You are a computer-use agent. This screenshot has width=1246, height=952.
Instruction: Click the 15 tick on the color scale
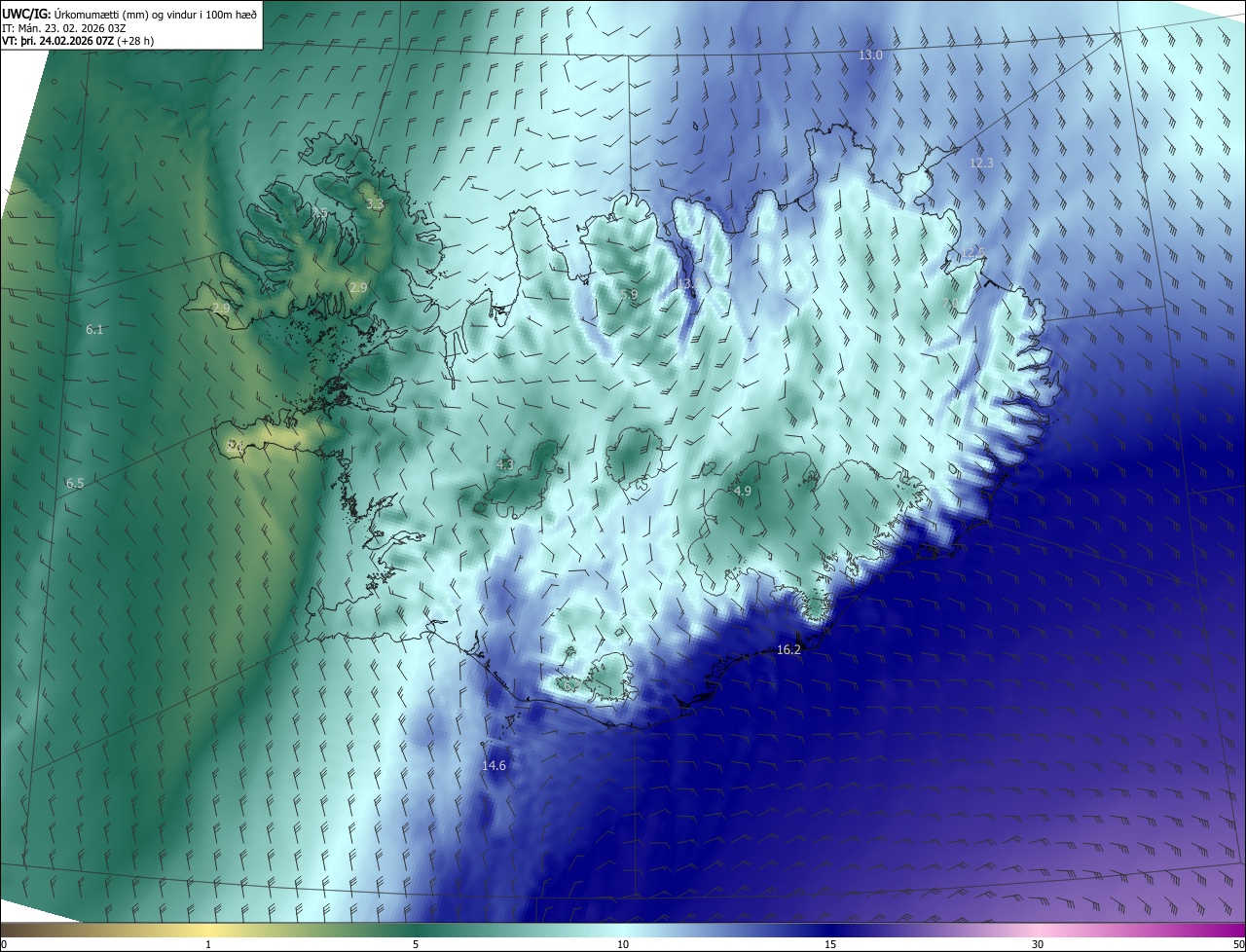tap(830, 944)
